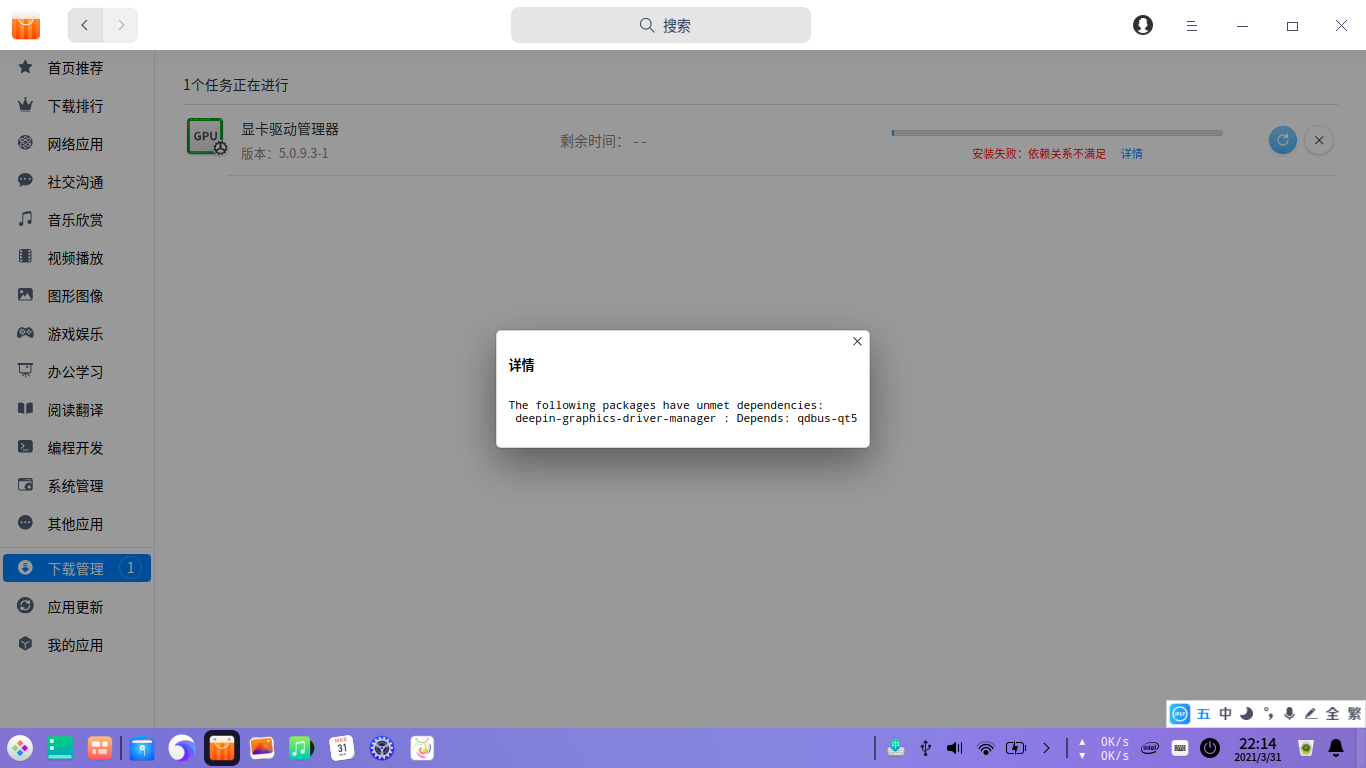Open the launcher from the dock
This screenshot has width=1366, height=768.
(20, 747)
